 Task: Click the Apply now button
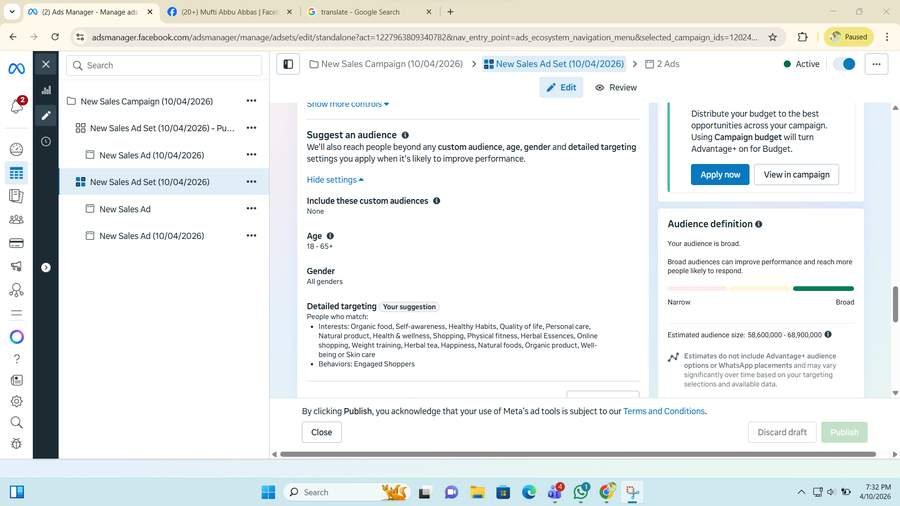pos(720,174)
